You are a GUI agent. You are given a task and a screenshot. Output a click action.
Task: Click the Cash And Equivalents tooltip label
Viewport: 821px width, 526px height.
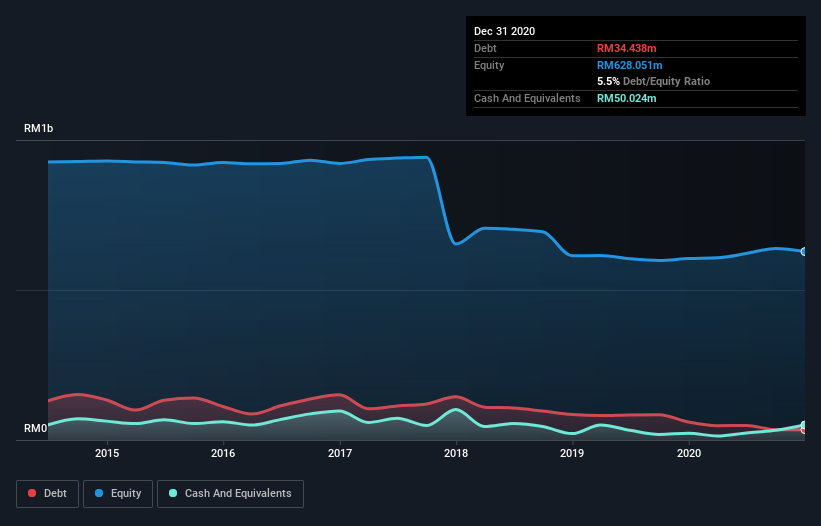tap(527, 98)
